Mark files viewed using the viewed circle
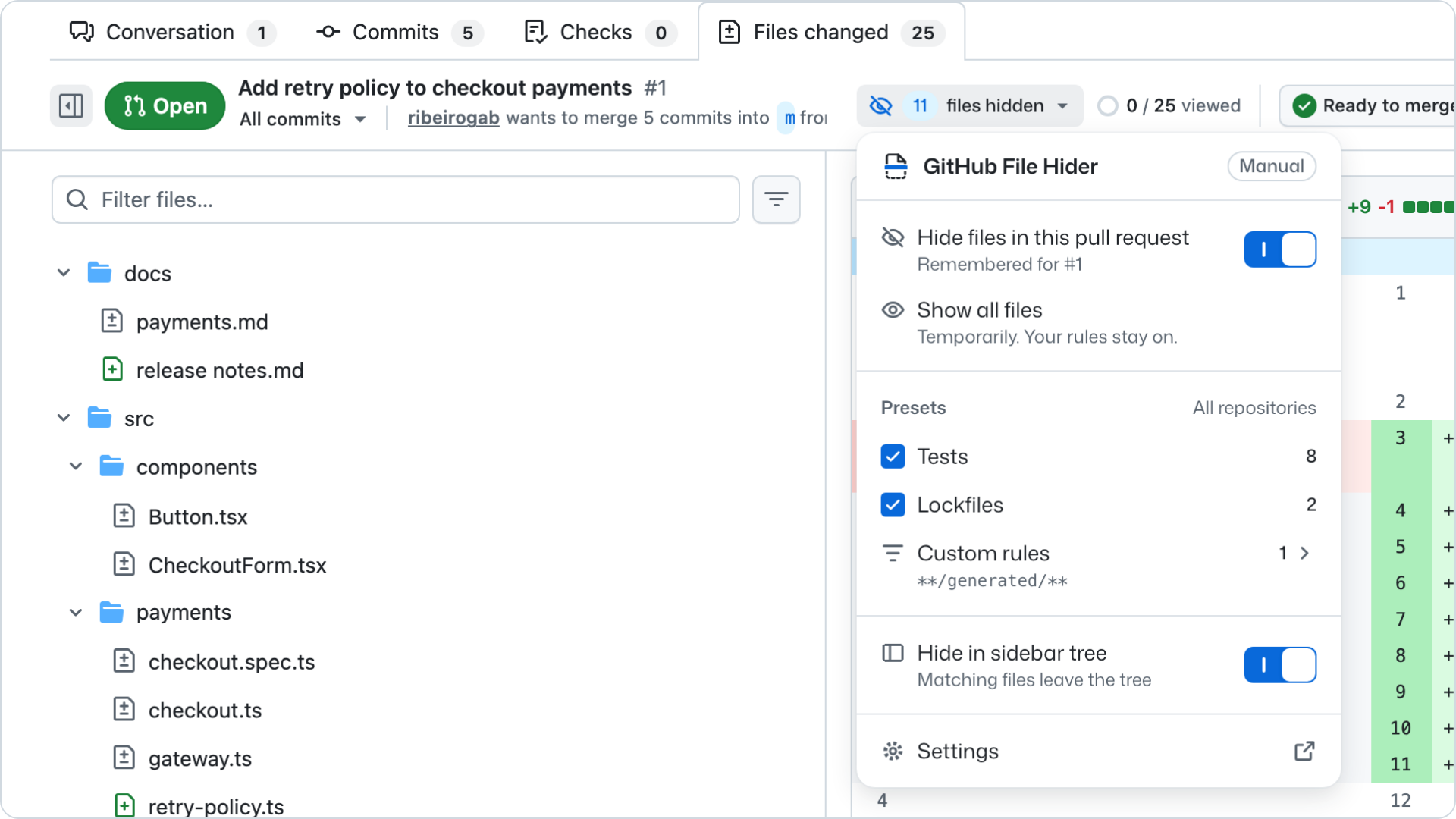The width and height of the screenshot is (1456, 819). tap(1108, 105)
